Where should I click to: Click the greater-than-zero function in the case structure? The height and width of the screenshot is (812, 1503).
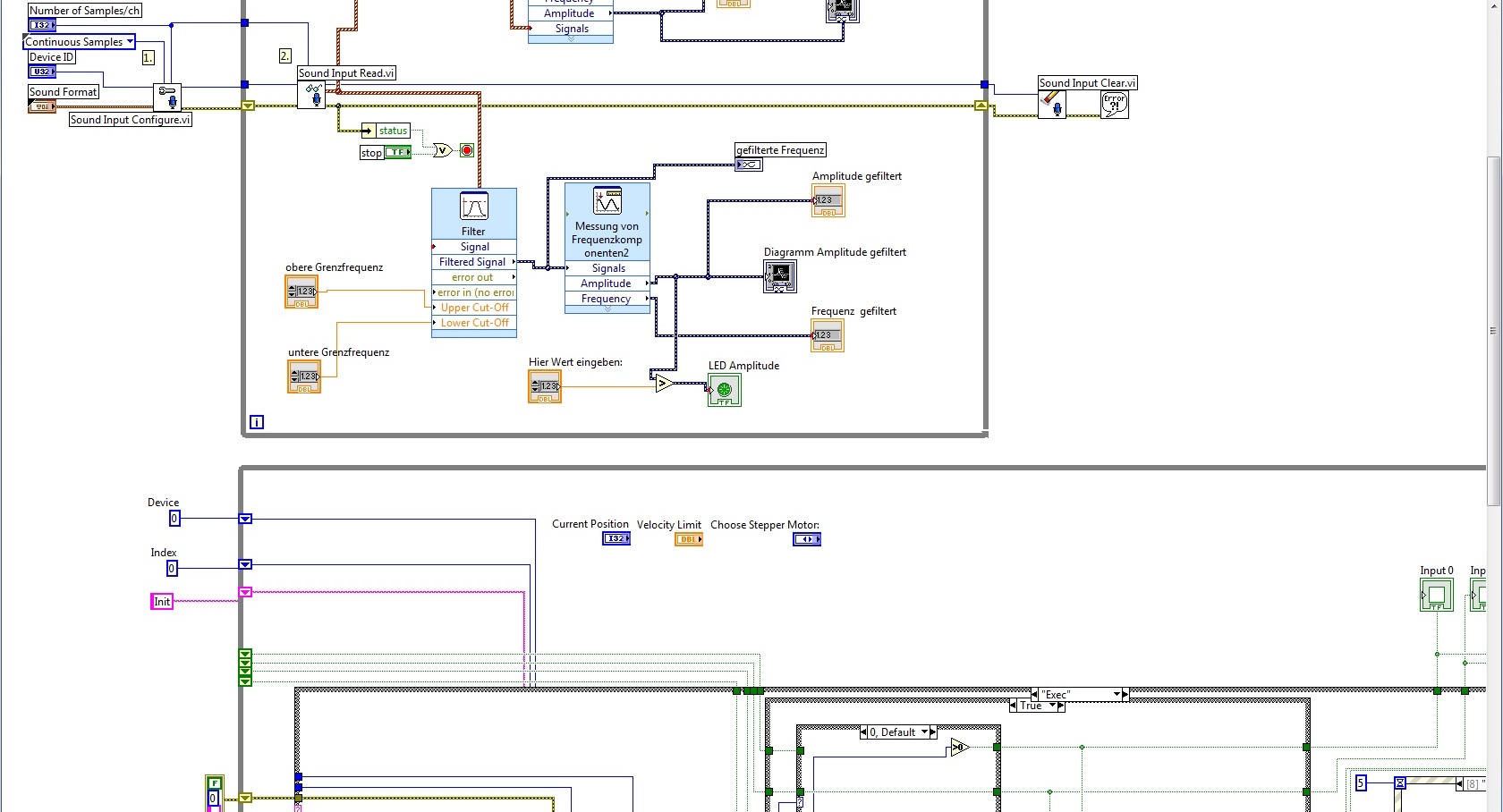pyautogui.click(x=960, y=748)
